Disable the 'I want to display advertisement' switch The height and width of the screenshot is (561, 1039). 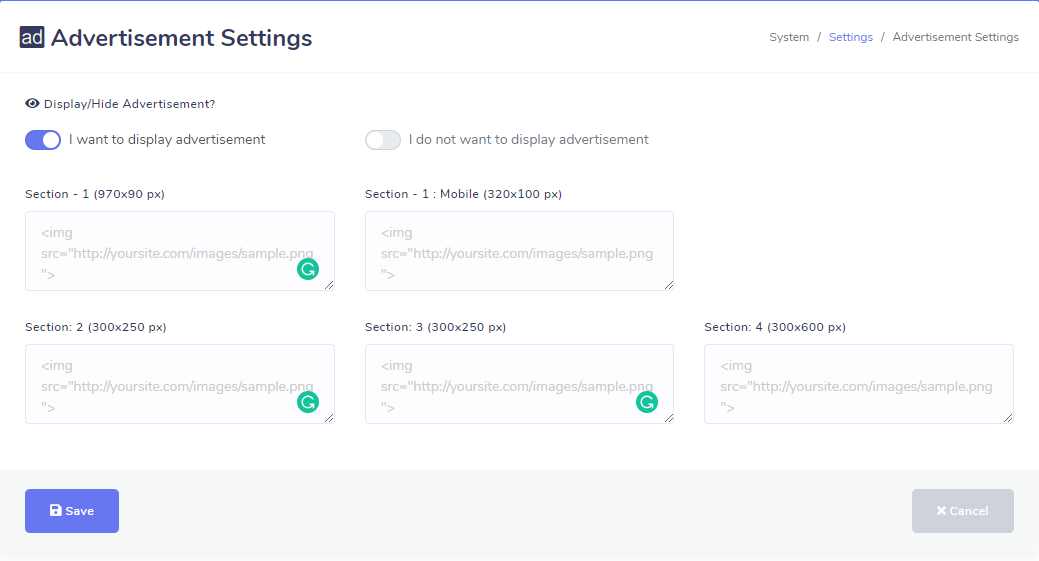pos(43,140)
